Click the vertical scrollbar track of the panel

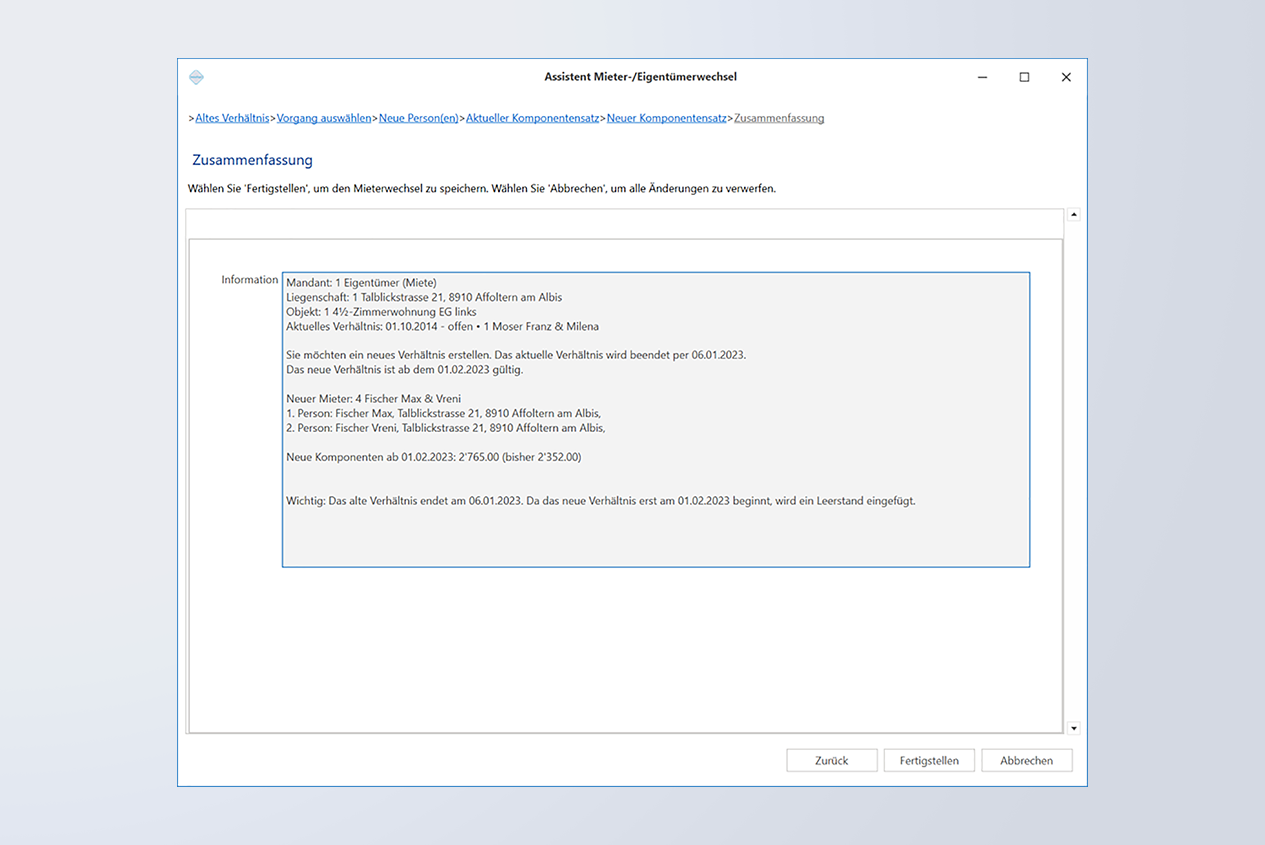pos(1074,470)
